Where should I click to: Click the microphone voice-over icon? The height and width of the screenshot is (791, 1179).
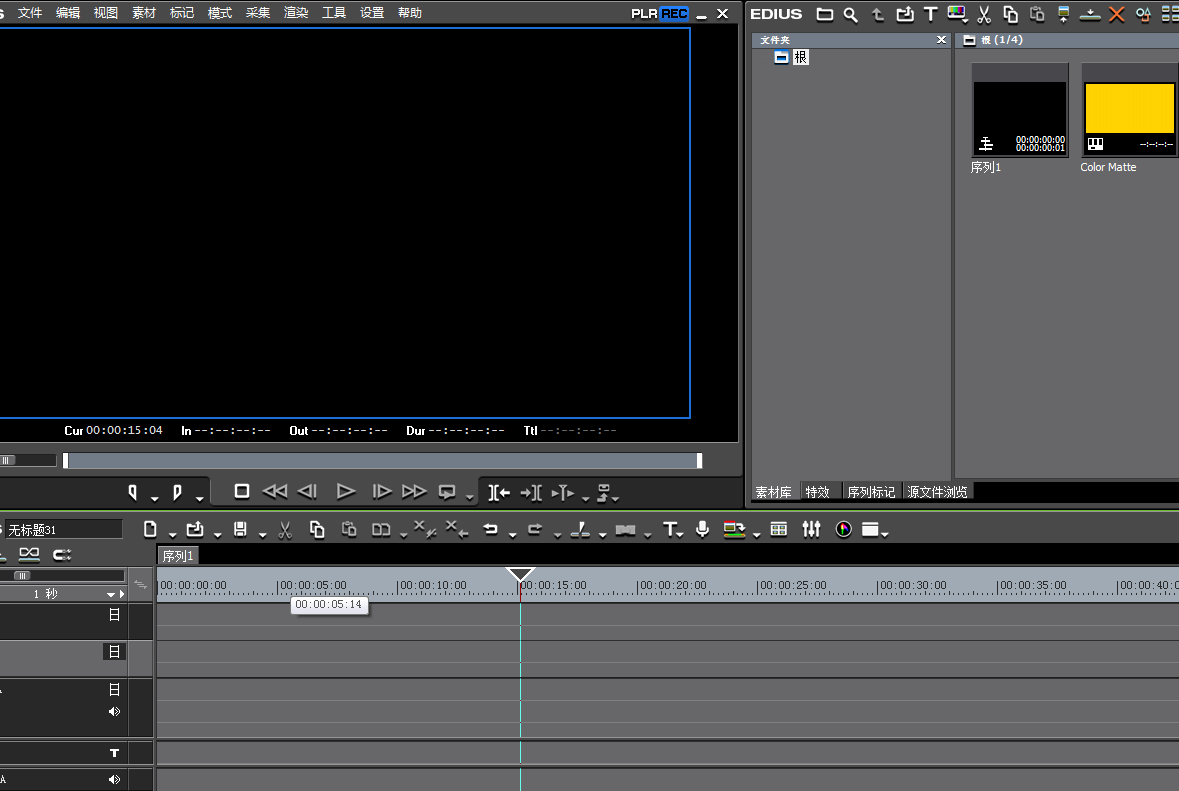[702, 529]
